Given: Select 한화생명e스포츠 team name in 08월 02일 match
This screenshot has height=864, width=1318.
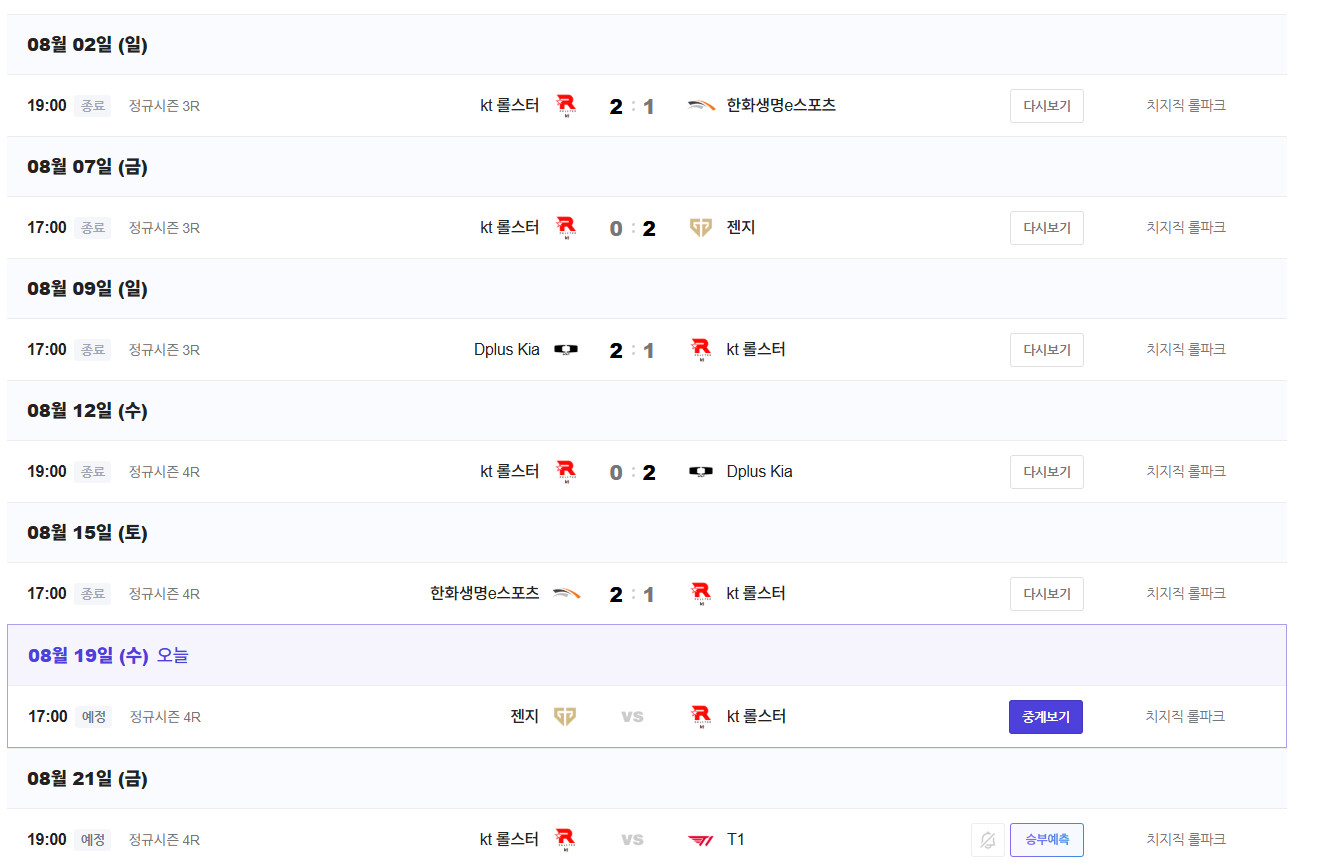Looking at the screenshot, I should coord(781,105).
